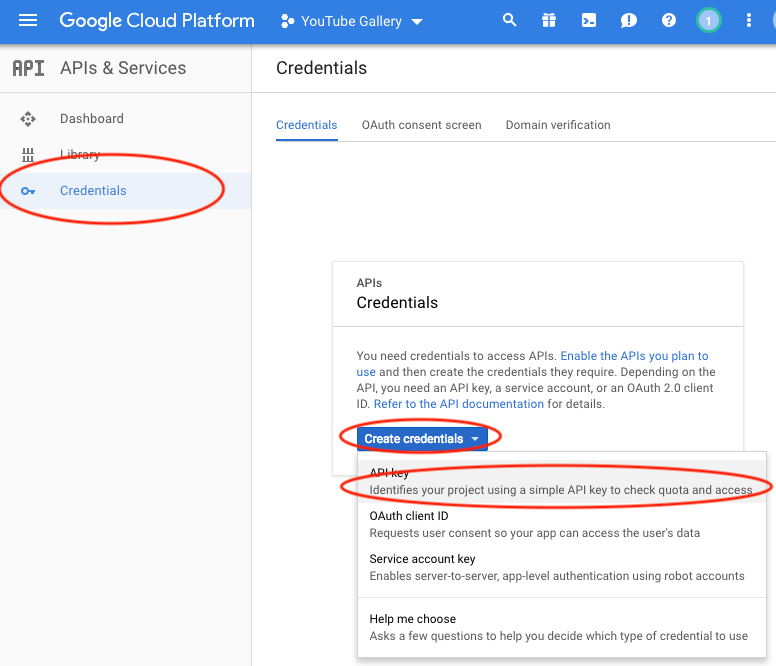
Task: Pick the Help me choose option
Action: click(558, 627)
